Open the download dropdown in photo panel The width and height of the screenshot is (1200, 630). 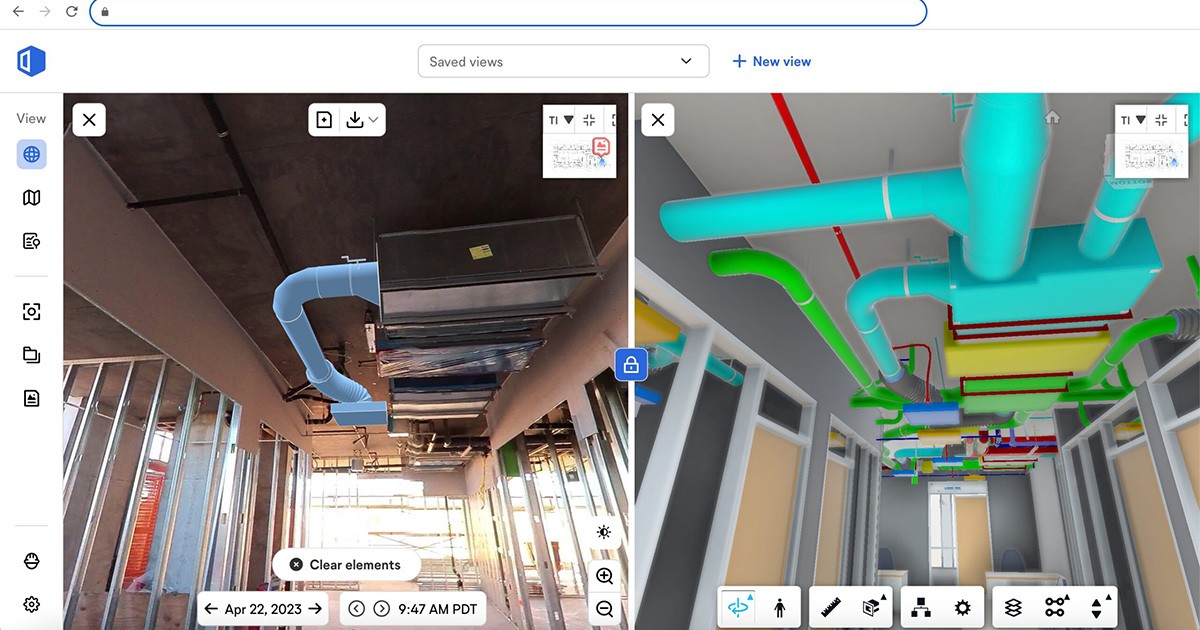point(362,120)
